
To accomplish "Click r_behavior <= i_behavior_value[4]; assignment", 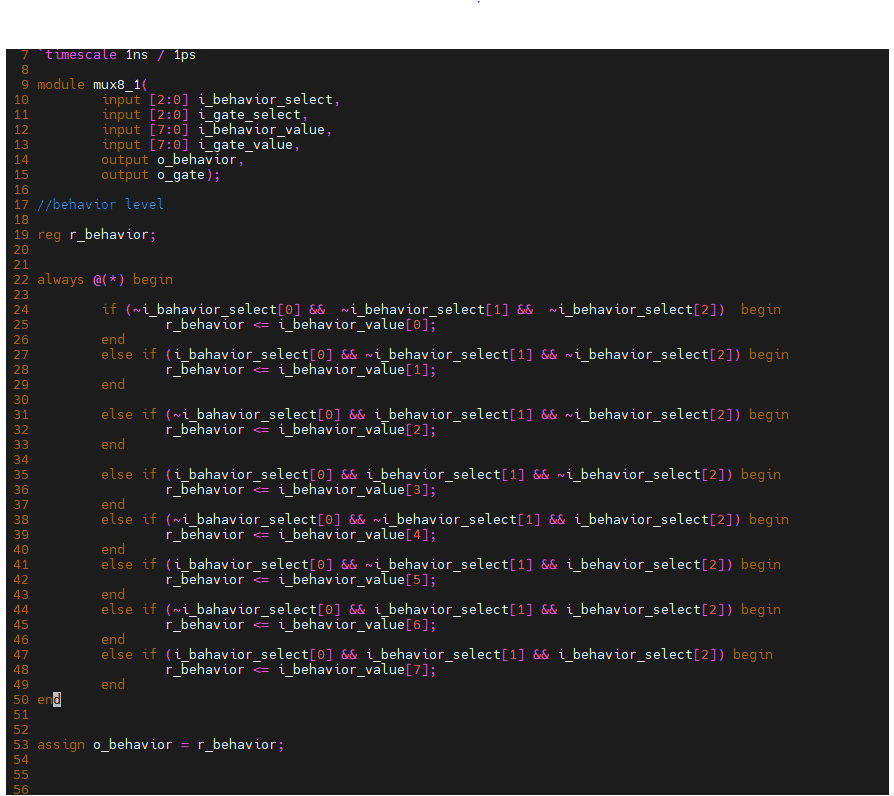I will click(x=301, y=534).
